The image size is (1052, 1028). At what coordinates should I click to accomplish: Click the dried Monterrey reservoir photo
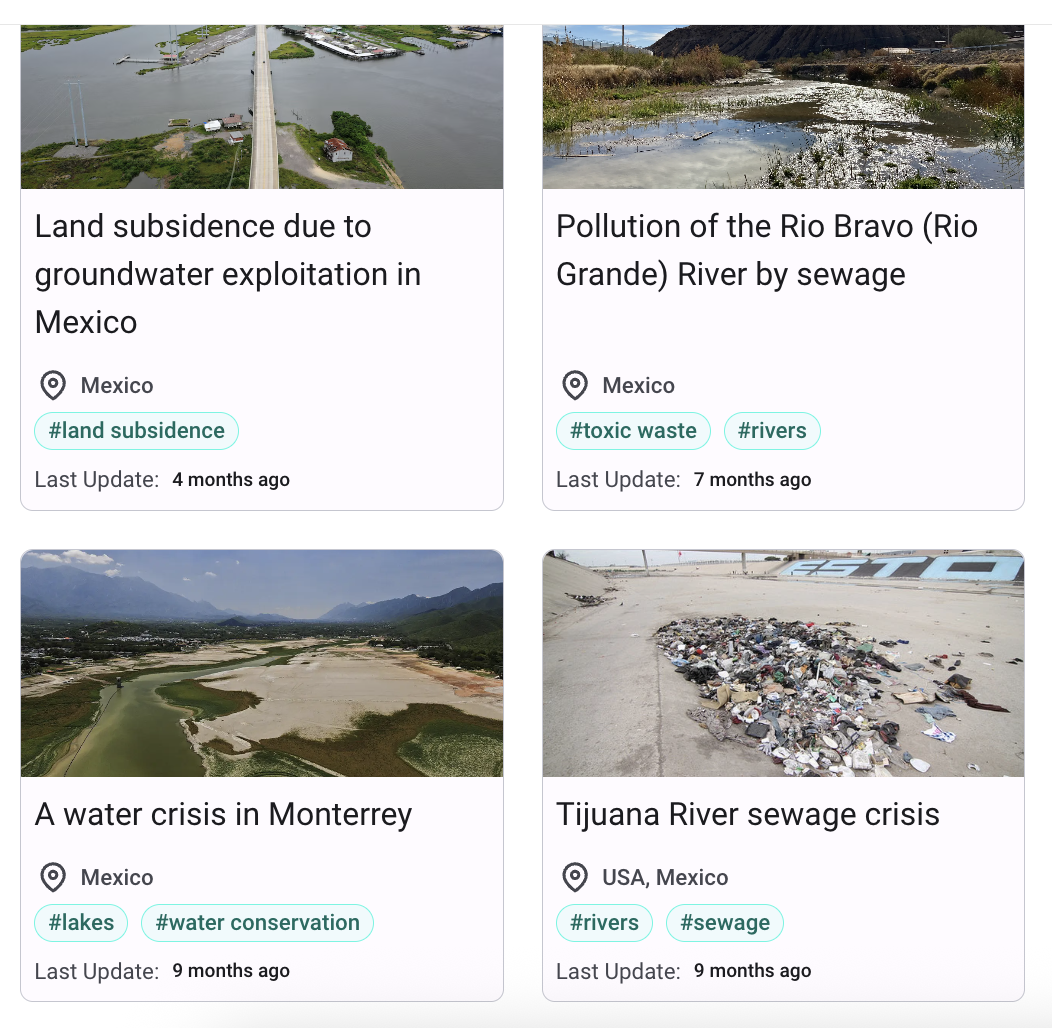click(262, 663)
